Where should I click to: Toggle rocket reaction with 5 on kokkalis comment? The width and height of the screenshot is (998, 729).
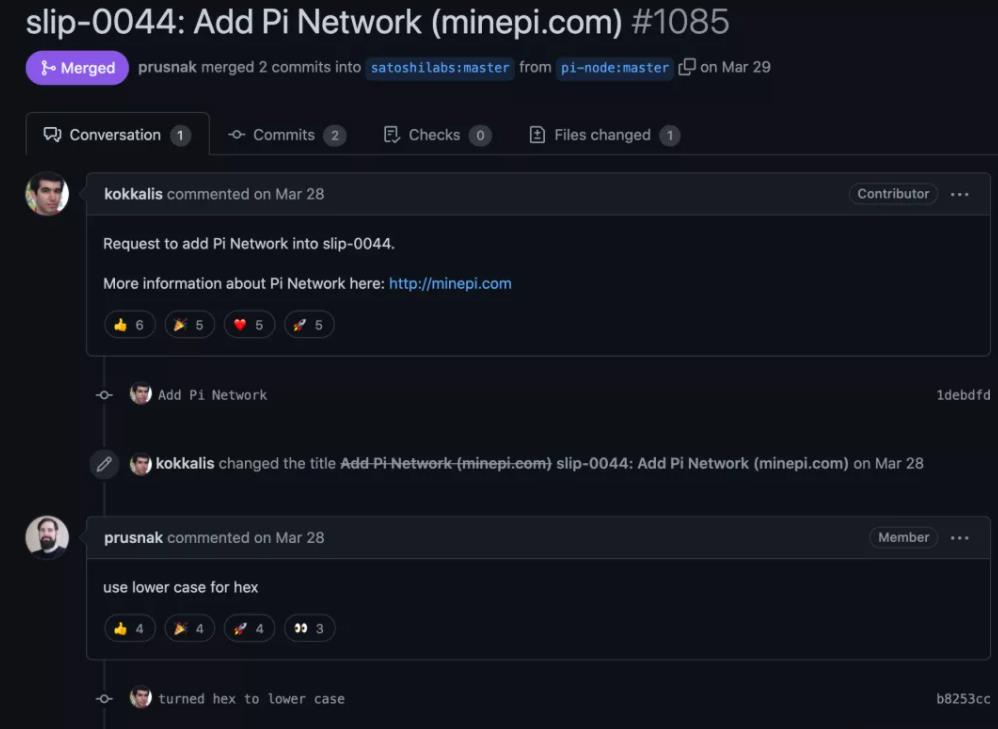pos(309,325)
